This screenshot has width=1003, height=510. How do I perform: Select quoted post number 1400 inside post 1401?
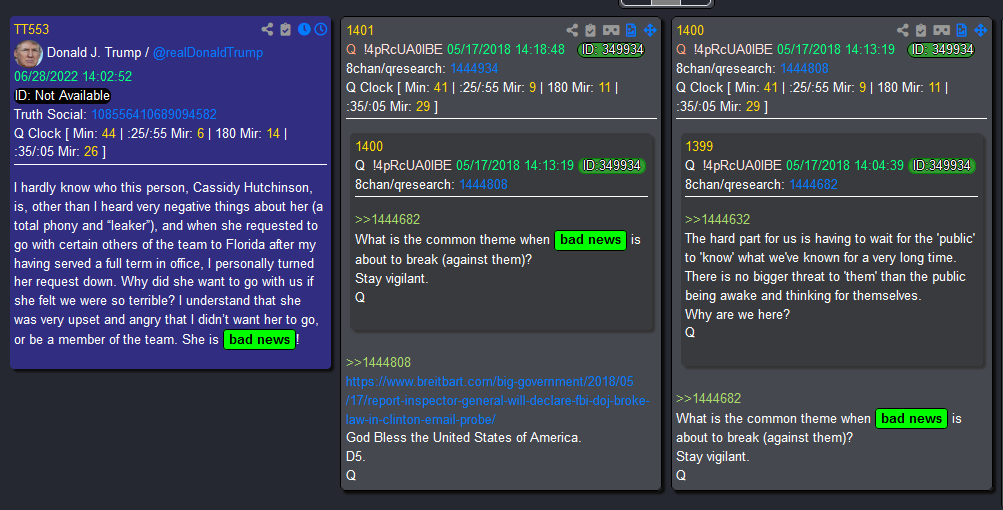coord(368,147)
